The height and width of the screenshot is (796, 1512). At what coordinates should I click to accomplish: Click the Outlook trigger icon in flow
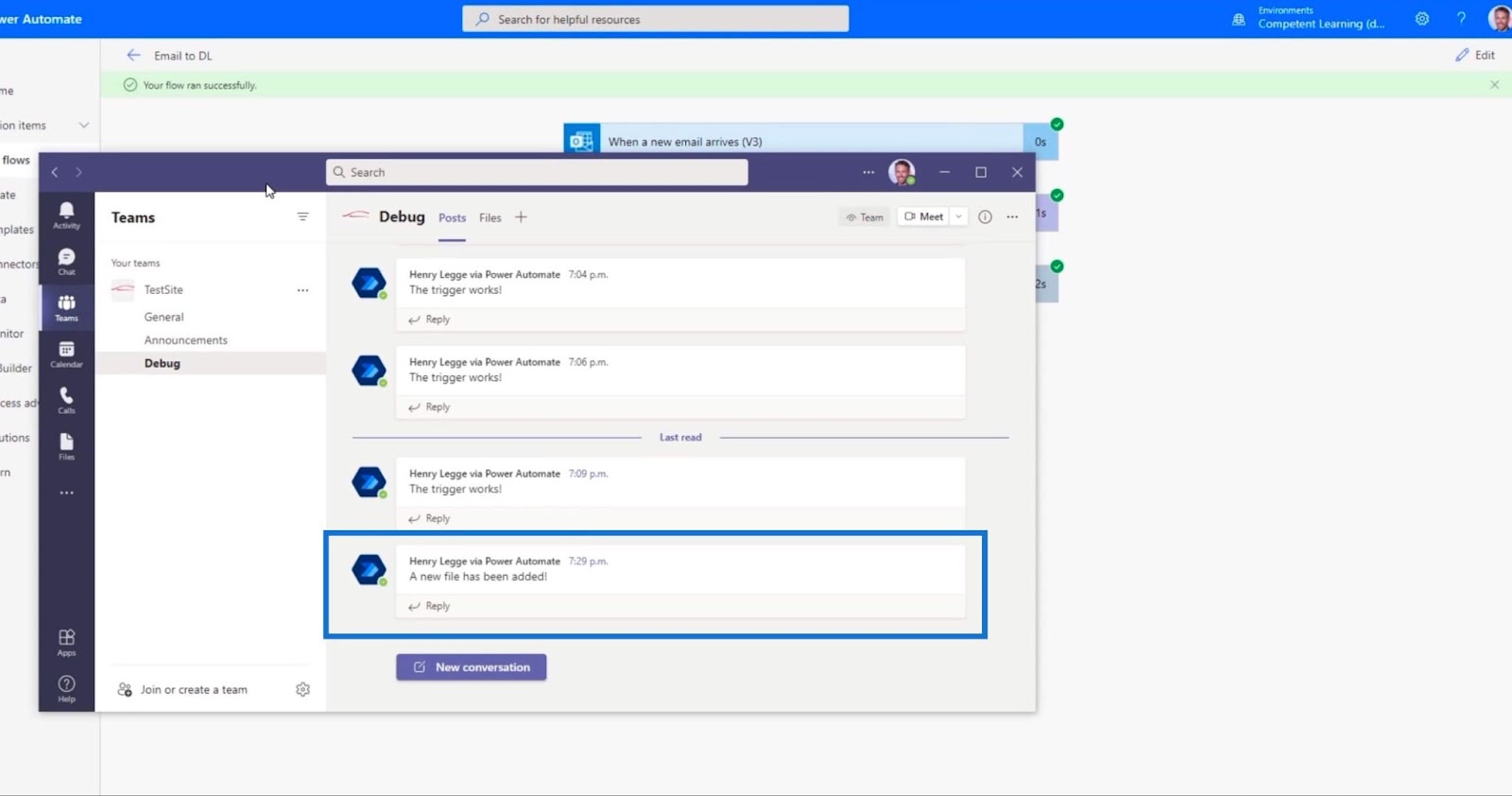point(582,141)
